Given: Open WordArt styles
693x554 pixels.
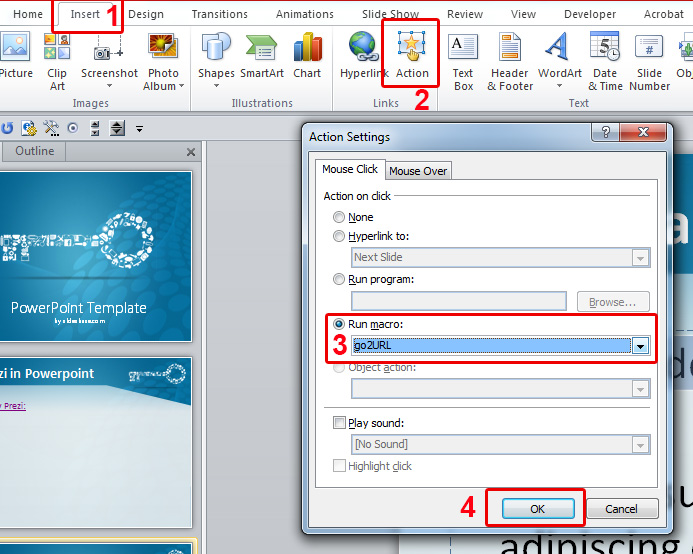Looking at the screenshot, I should tap(559, 58).
